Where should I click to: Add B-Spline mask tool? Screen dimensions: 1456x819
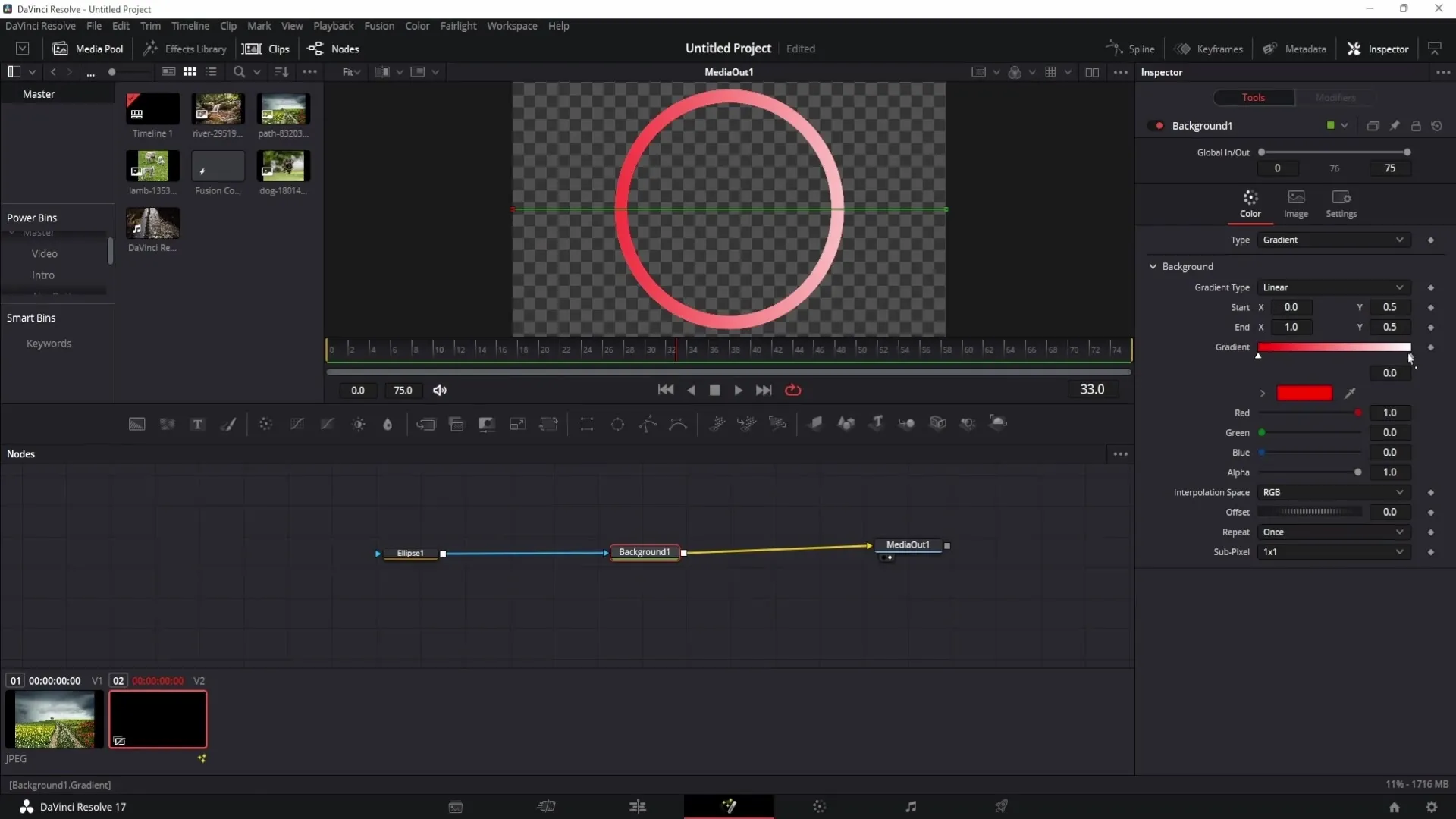point(678,425)
